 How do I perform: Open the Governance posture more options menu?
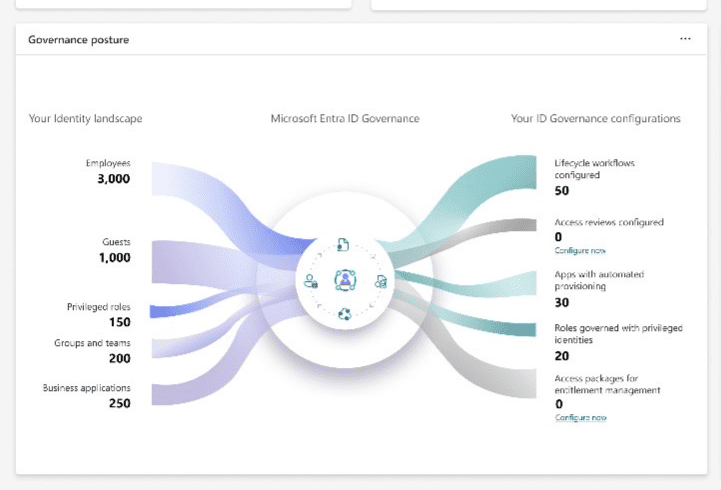685,39
